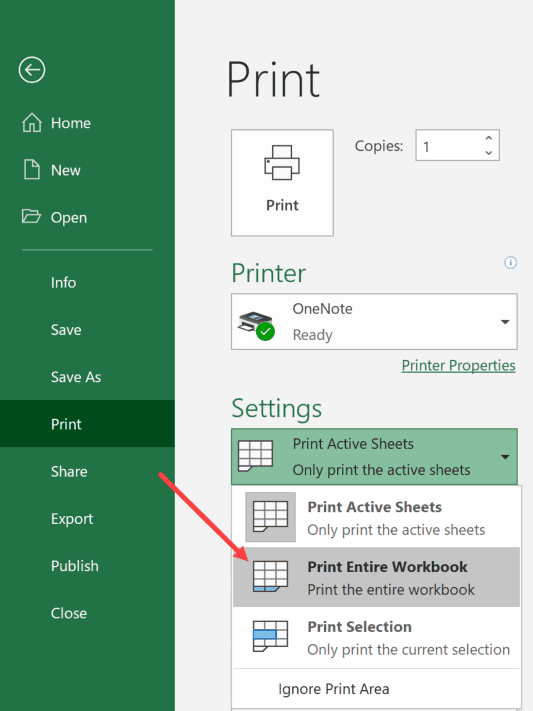Open the Share tab

[x=87, y=472]
